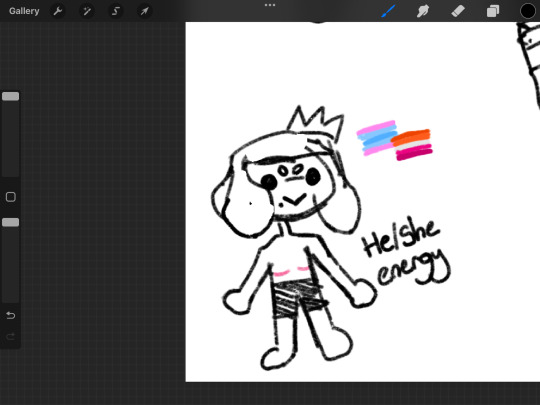Image resolution: width=540 pixels, height=405 pixels.
Task: Open the Actions wrench menu
Action: point(58,11)
